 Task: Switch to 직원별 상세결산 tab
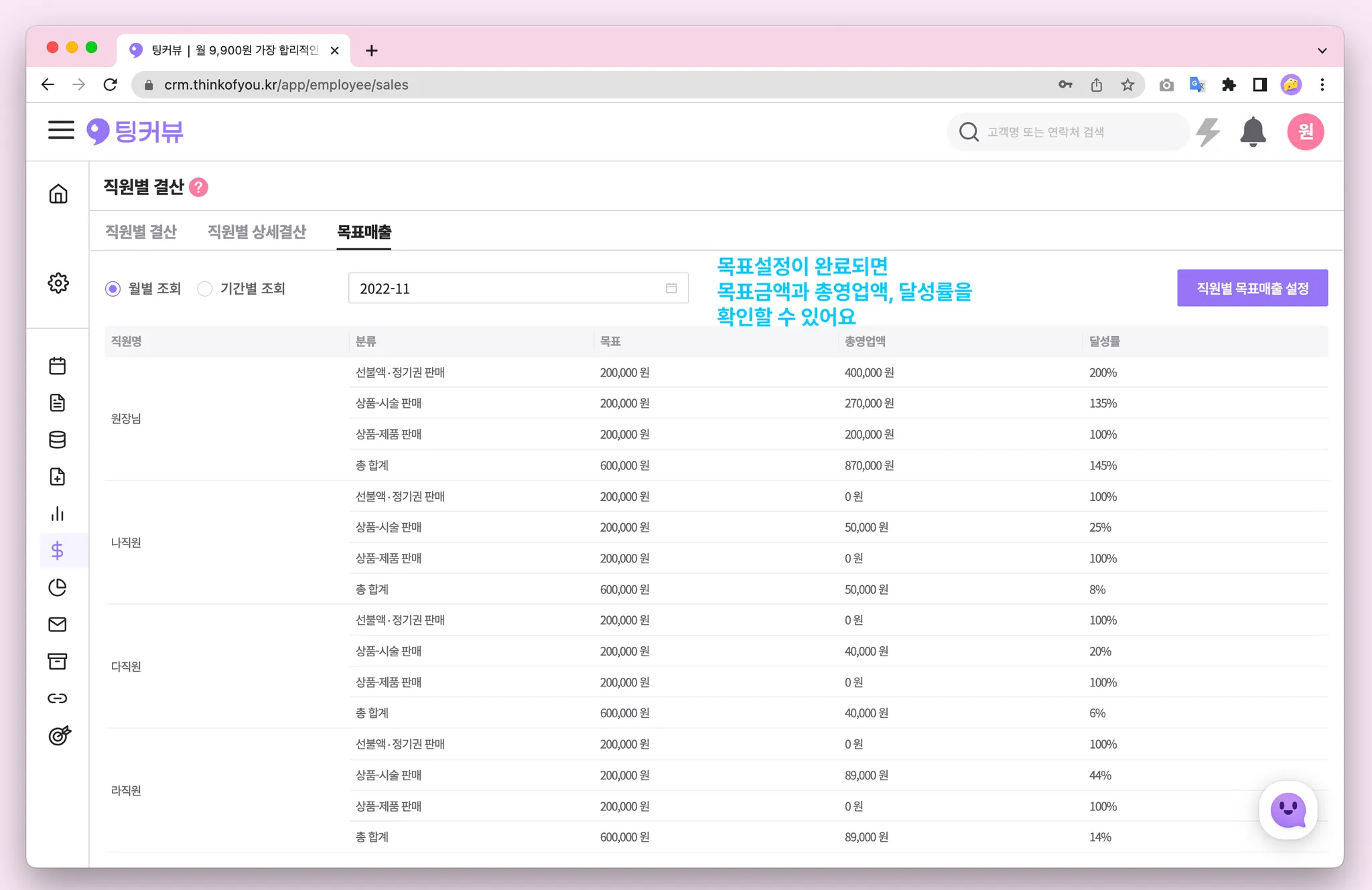[x=257, y=232]
